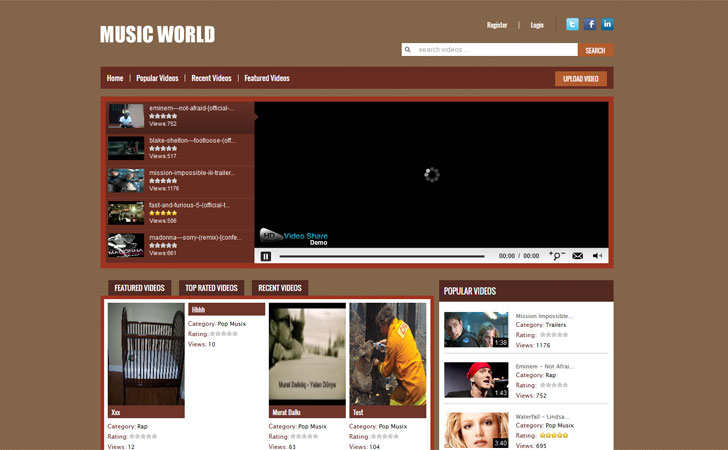Open the Test firefighter video thumbnail
Viewport: 728px width, 450px height.
point(388,355)
